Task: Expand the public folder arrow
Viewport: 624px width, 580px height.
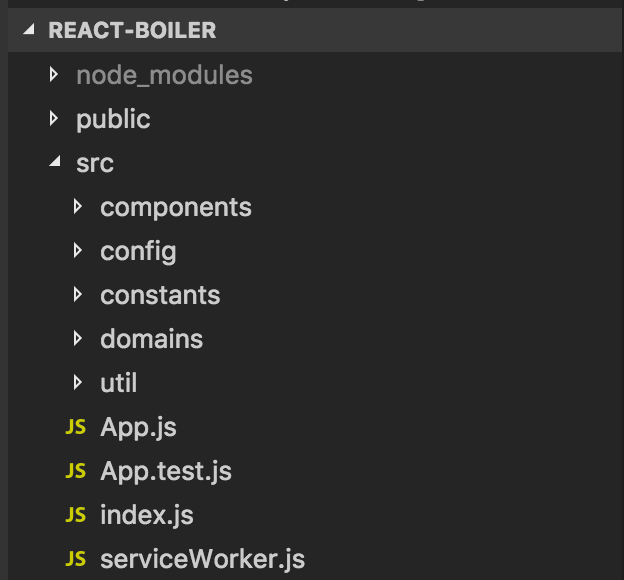Action: (54, 119)
